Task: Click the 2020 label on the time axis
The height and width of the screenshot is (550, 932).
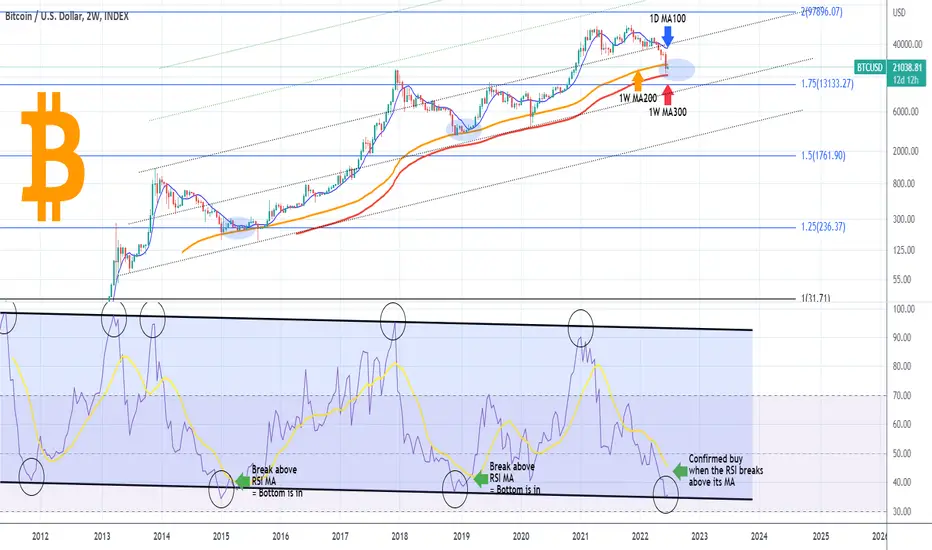Action: (x=521, y=536)
